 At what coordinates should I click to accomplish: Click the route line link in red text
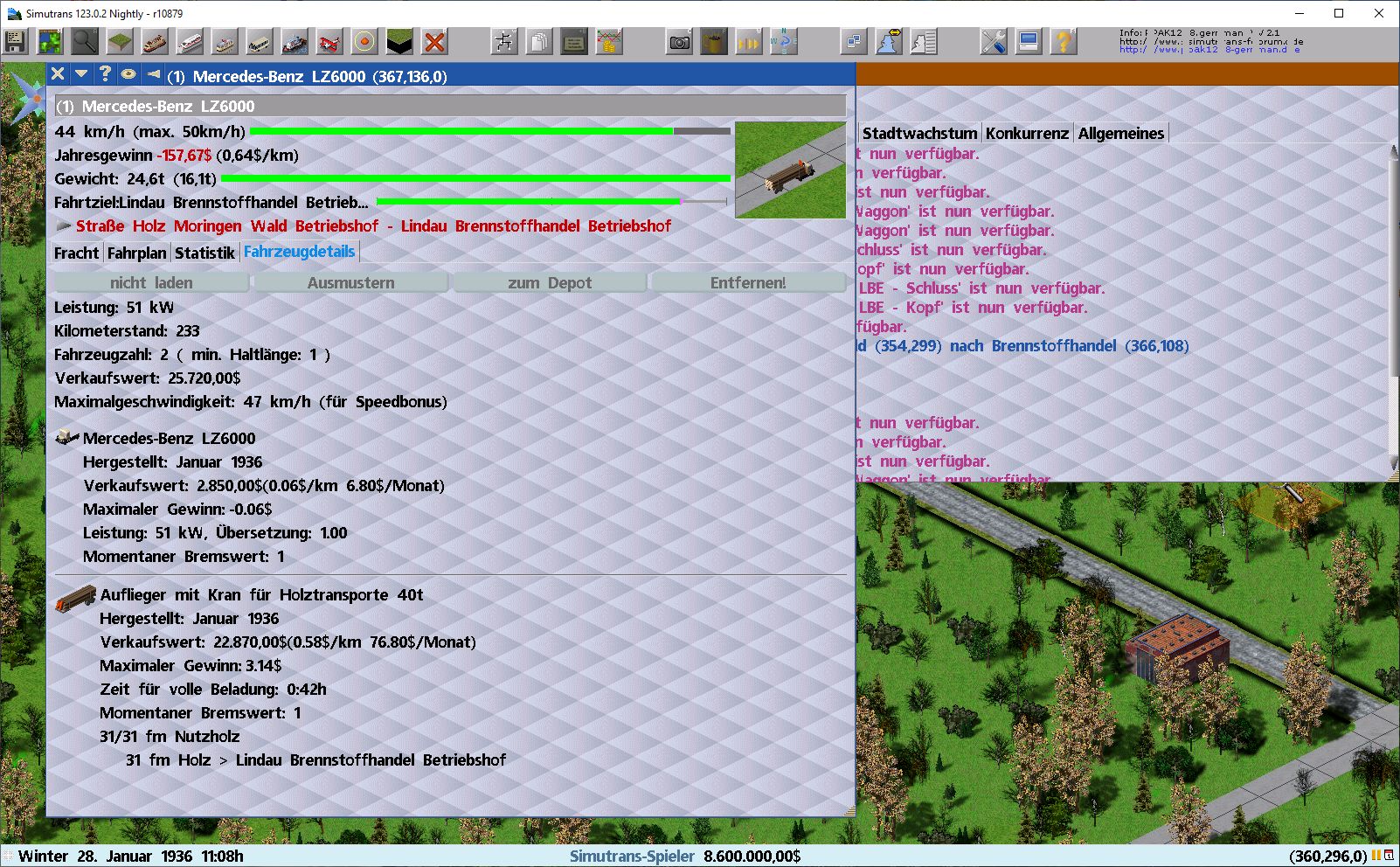click(373, 225)
